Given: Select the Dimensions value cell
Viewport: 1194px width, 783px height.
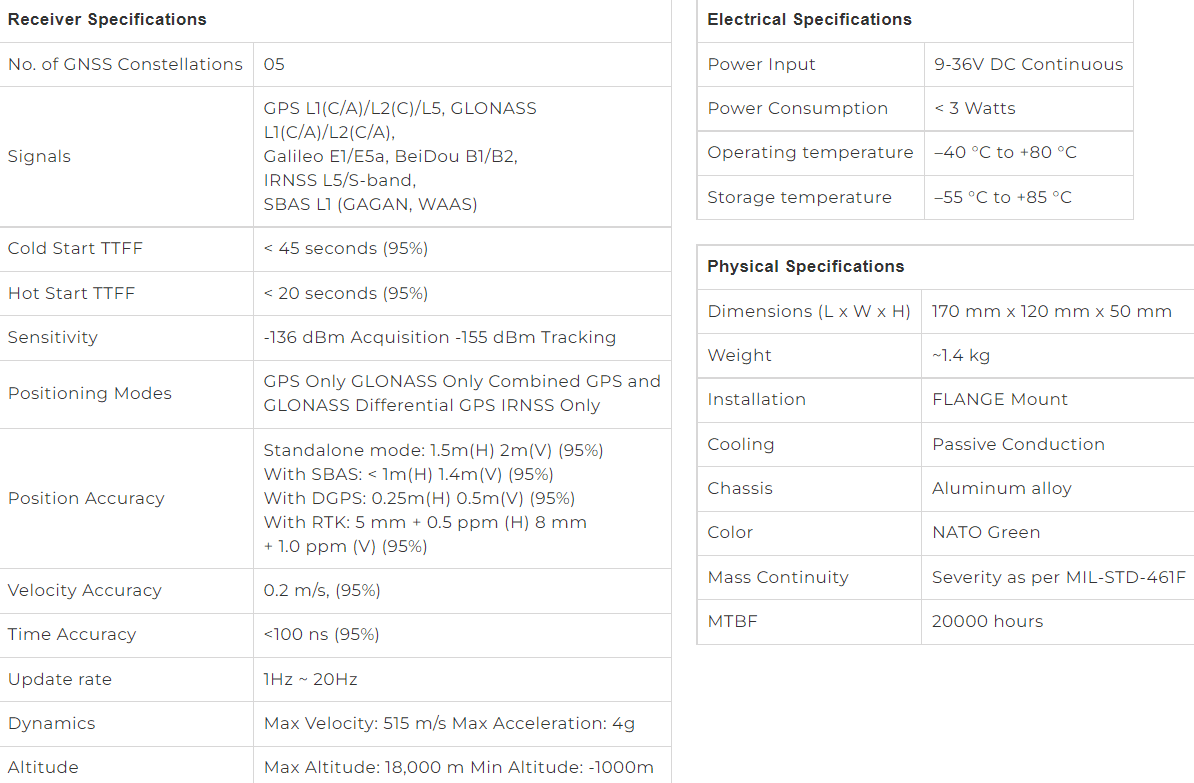Looking at the screenshot, I should [x=1057, y=312].
